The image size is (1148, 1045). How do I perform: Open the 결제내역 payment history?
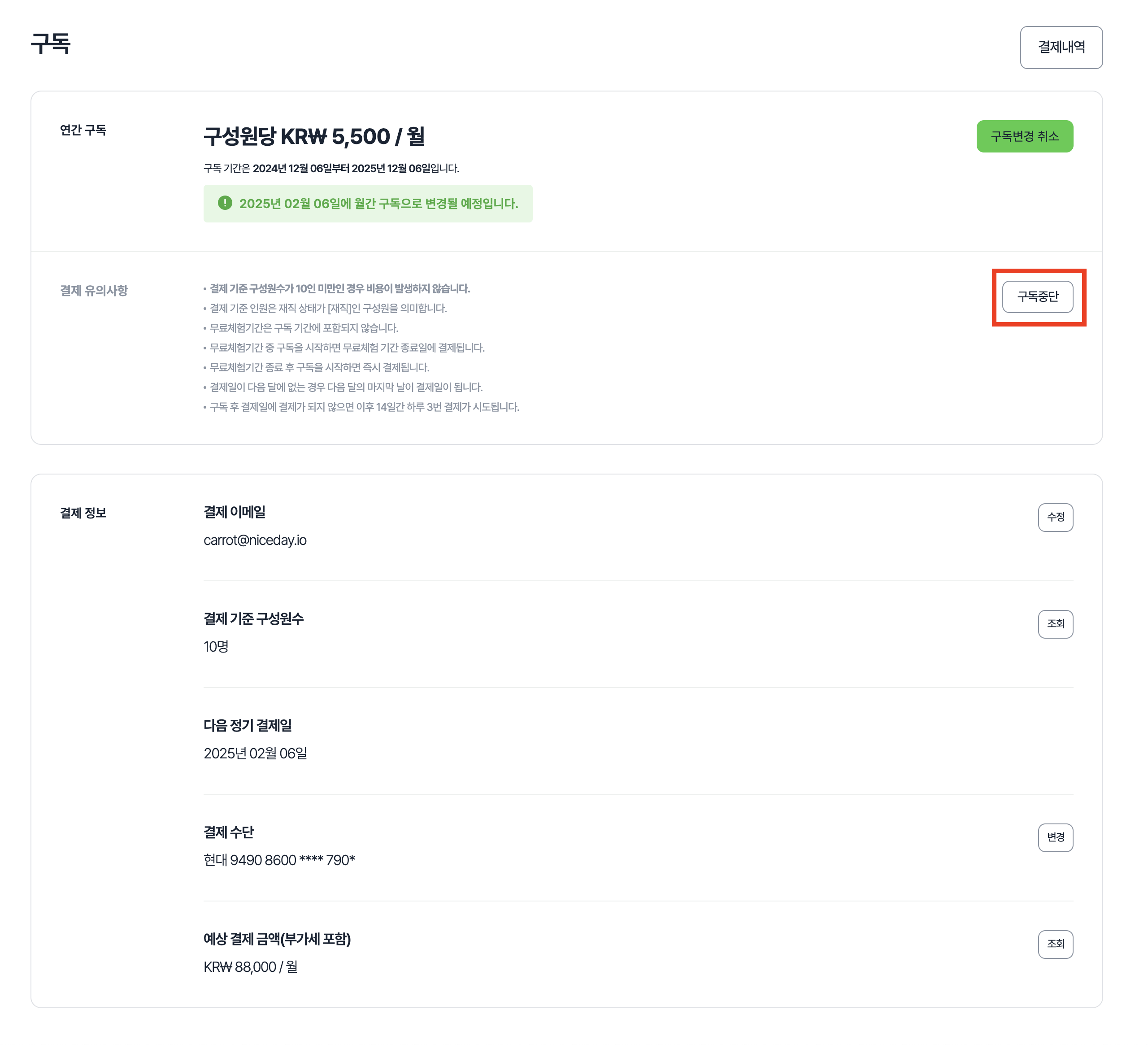(1061, 47)
